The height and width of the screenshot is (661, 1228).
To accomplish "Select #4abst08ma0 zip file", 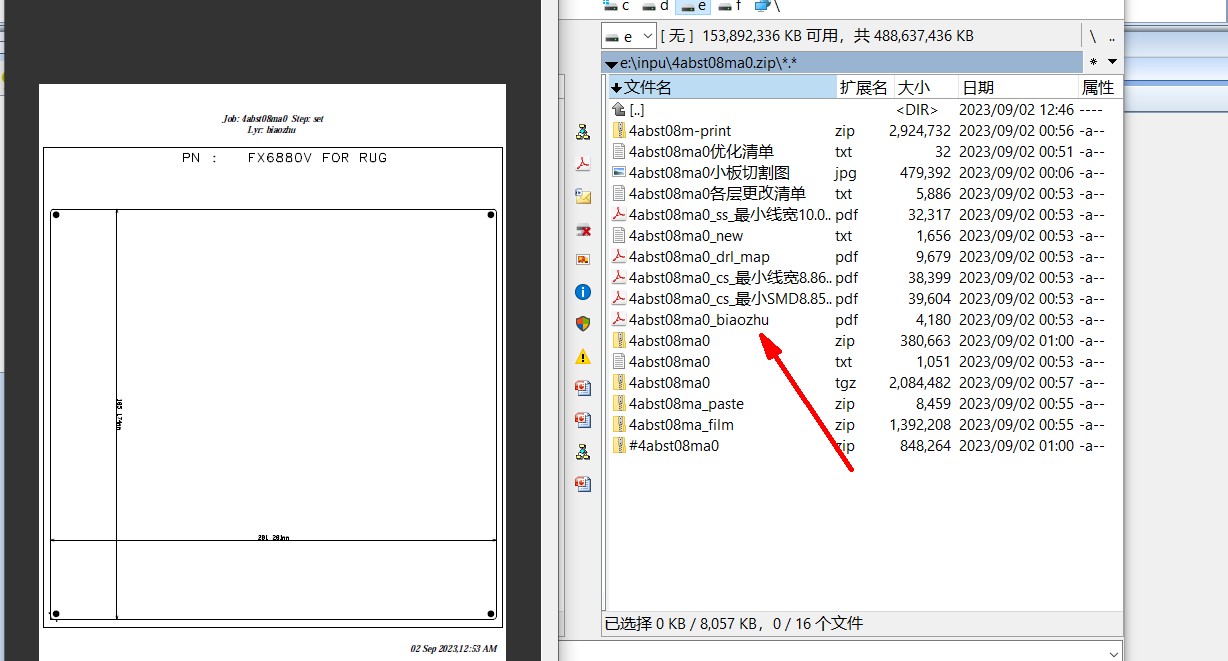I will click(674, 446).
